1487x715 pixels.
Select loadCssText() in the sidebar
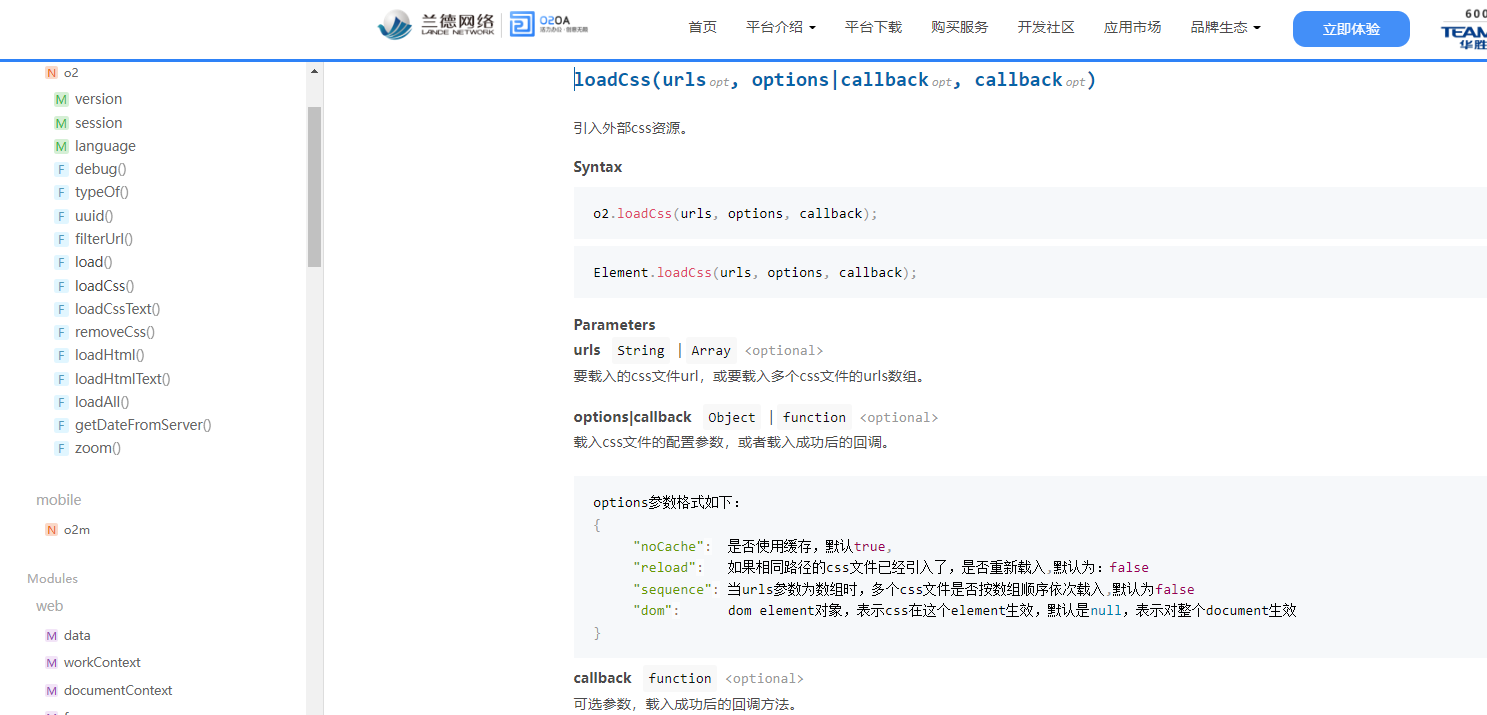[x=117, y=309]
